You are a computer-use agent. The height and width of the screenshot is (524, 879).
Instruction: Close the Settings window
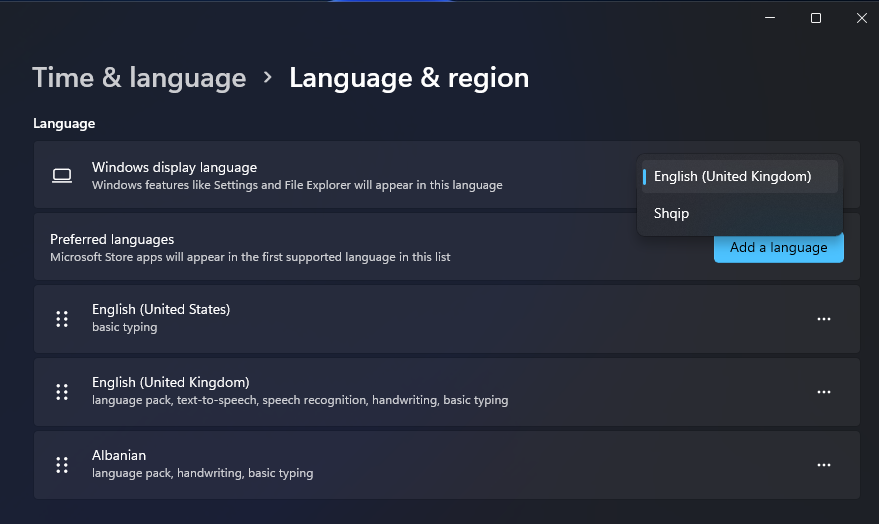click(x=862, y=18)
